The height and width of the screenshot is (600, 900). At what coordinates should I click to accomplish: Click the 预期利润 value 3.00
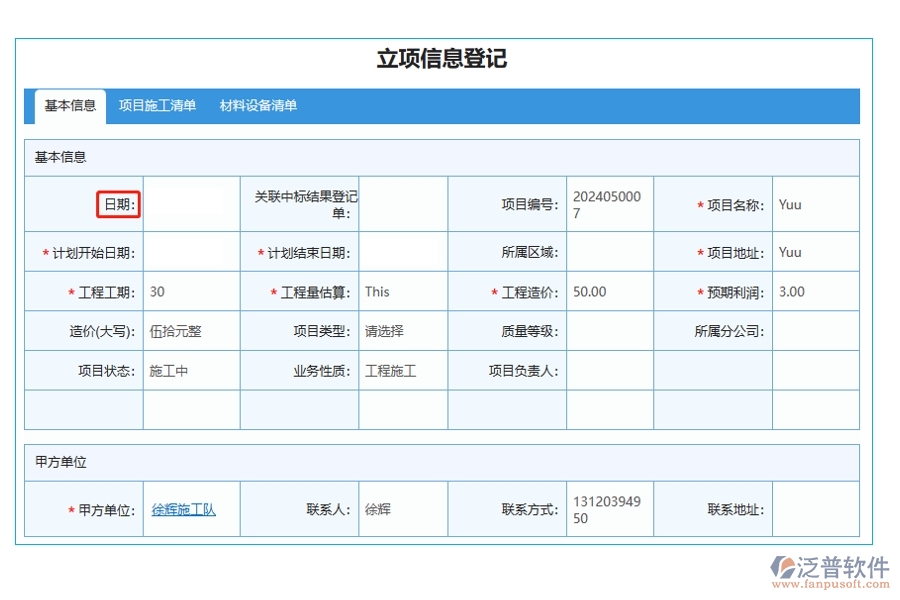tap(792, 292)
